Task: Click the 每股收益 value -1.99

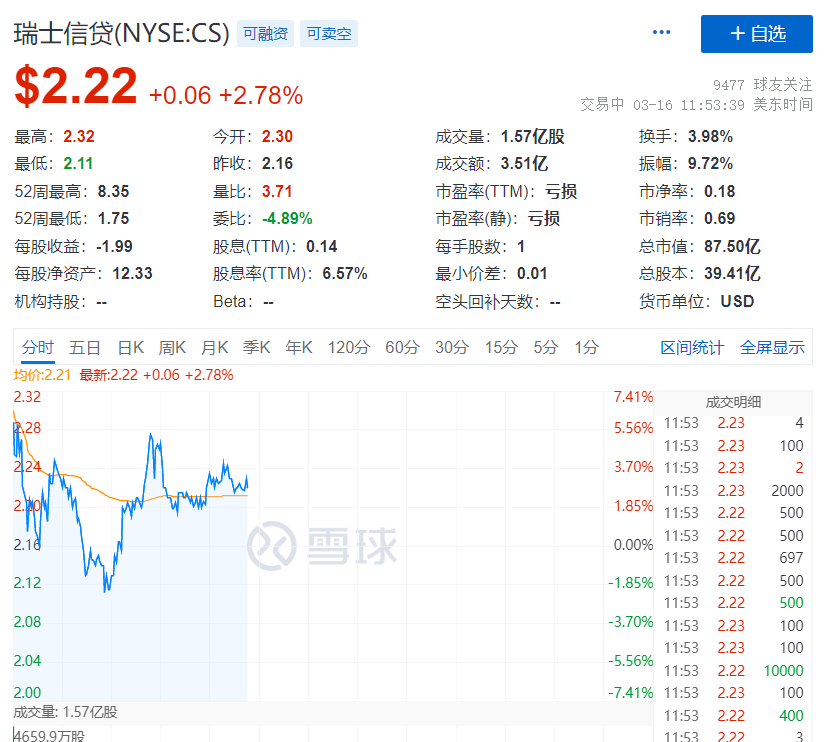Action: pos(114,246)
